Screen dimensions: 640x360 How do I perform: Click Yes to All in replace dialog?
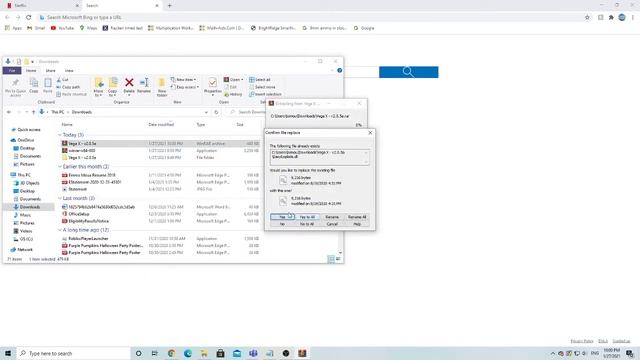tap(307, 217)
